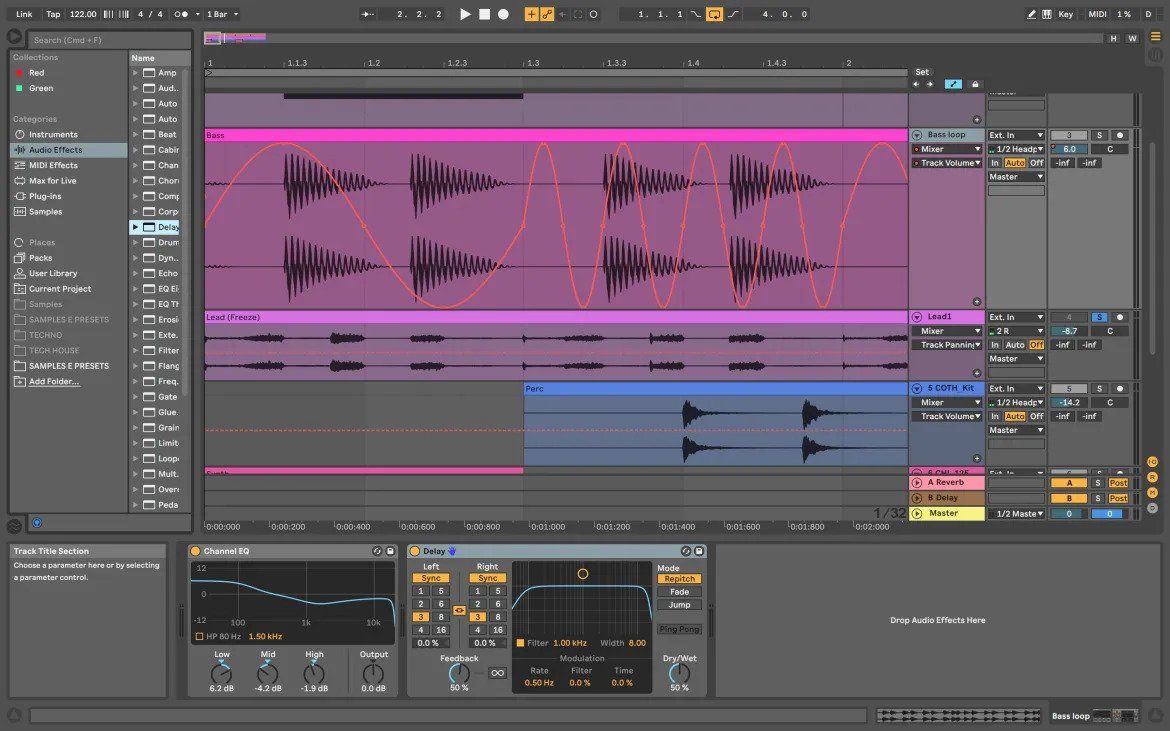Screen dimensions: 1170x731
Task: Click the Delay freeze infinity button
Action: (496, 673)
